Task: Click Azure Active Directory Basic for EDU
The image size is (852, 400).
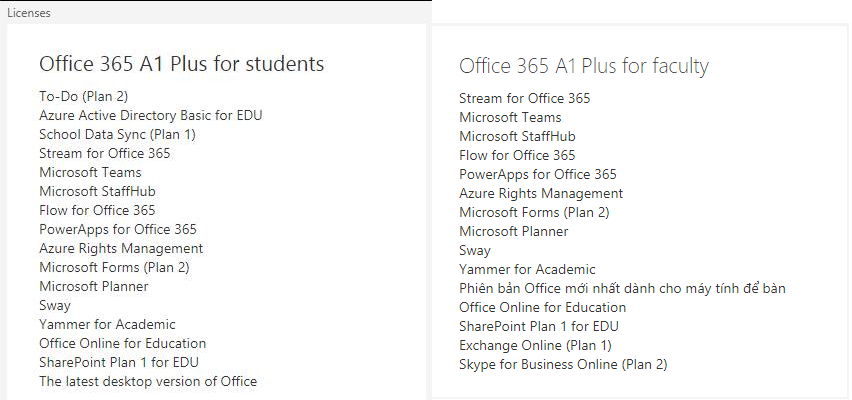Action: click(151, 115)
